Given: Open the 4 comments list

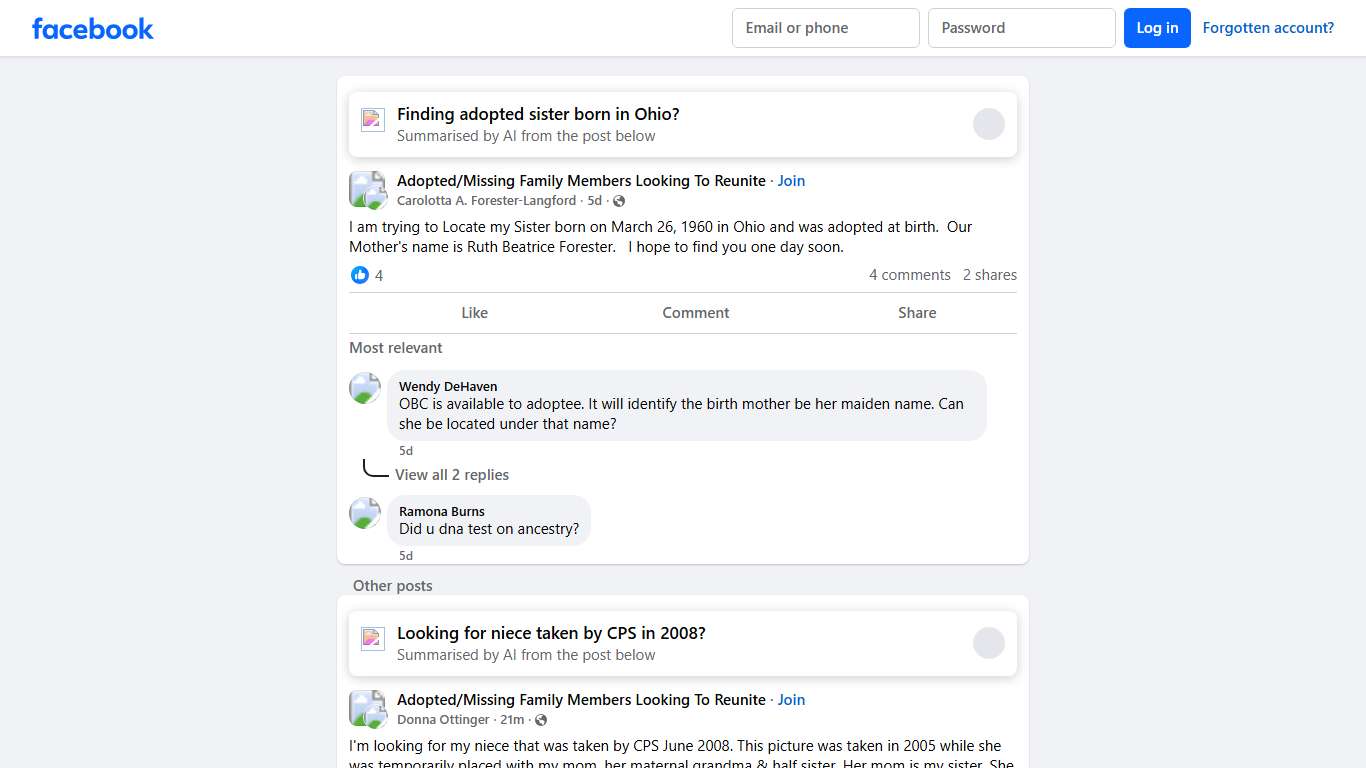Looking at the screenshot, I should 909,275.
